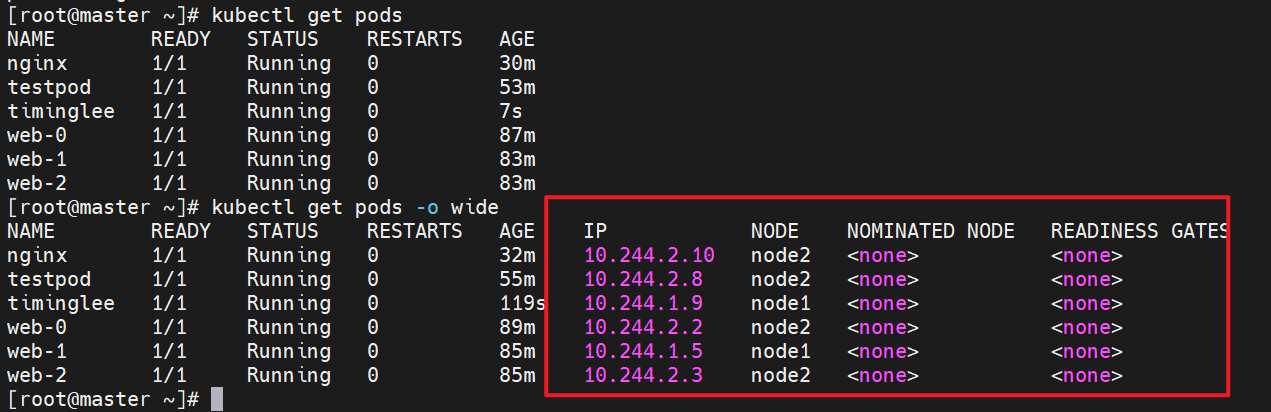This screenshot has height=412, width=1271.
Task: Click web-0 in the 87m row
Action: (37, 136)
